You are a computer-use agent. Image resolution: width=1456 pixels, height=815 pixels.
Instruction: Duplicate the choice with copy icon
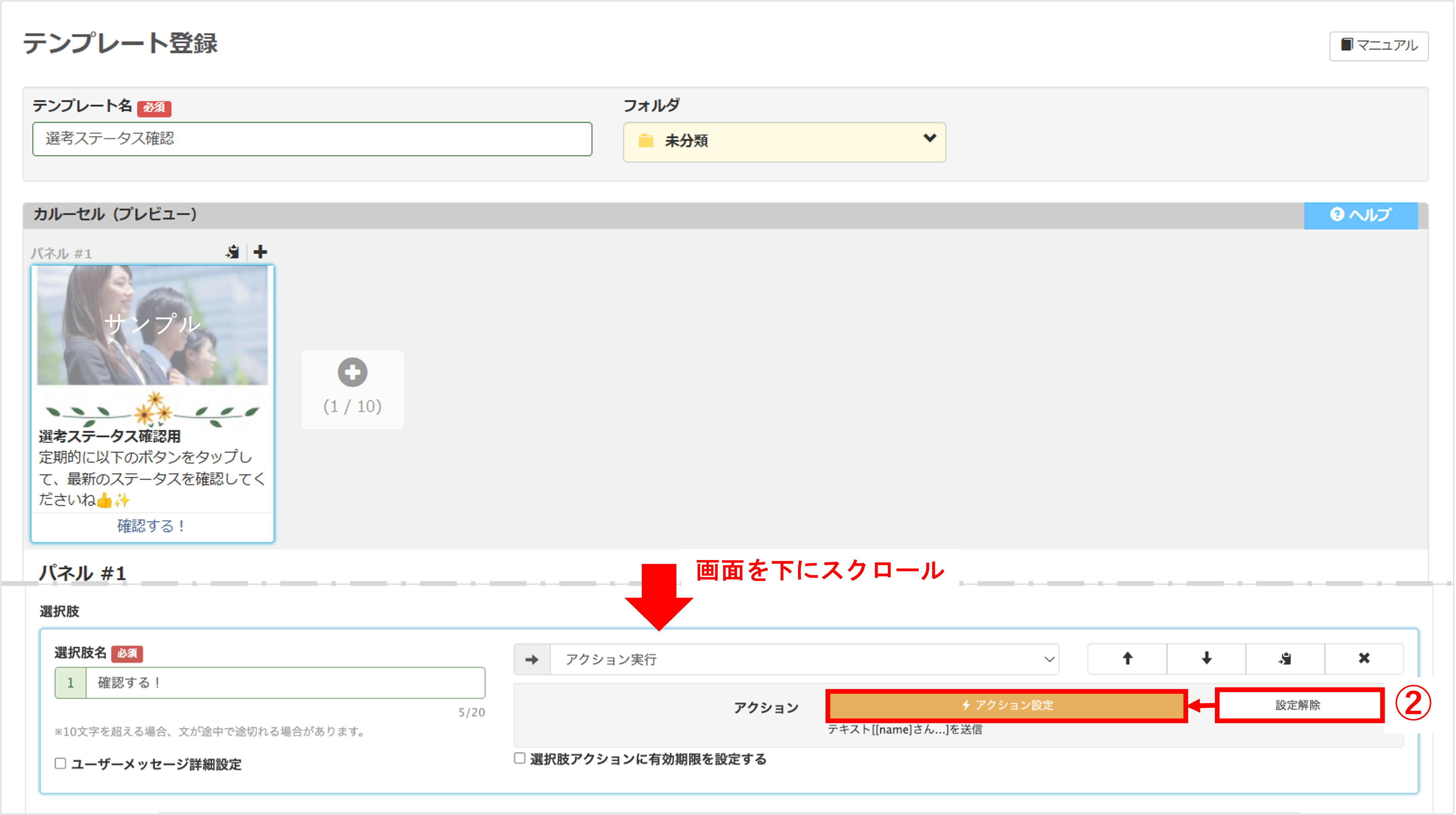tap(1285, 658)
